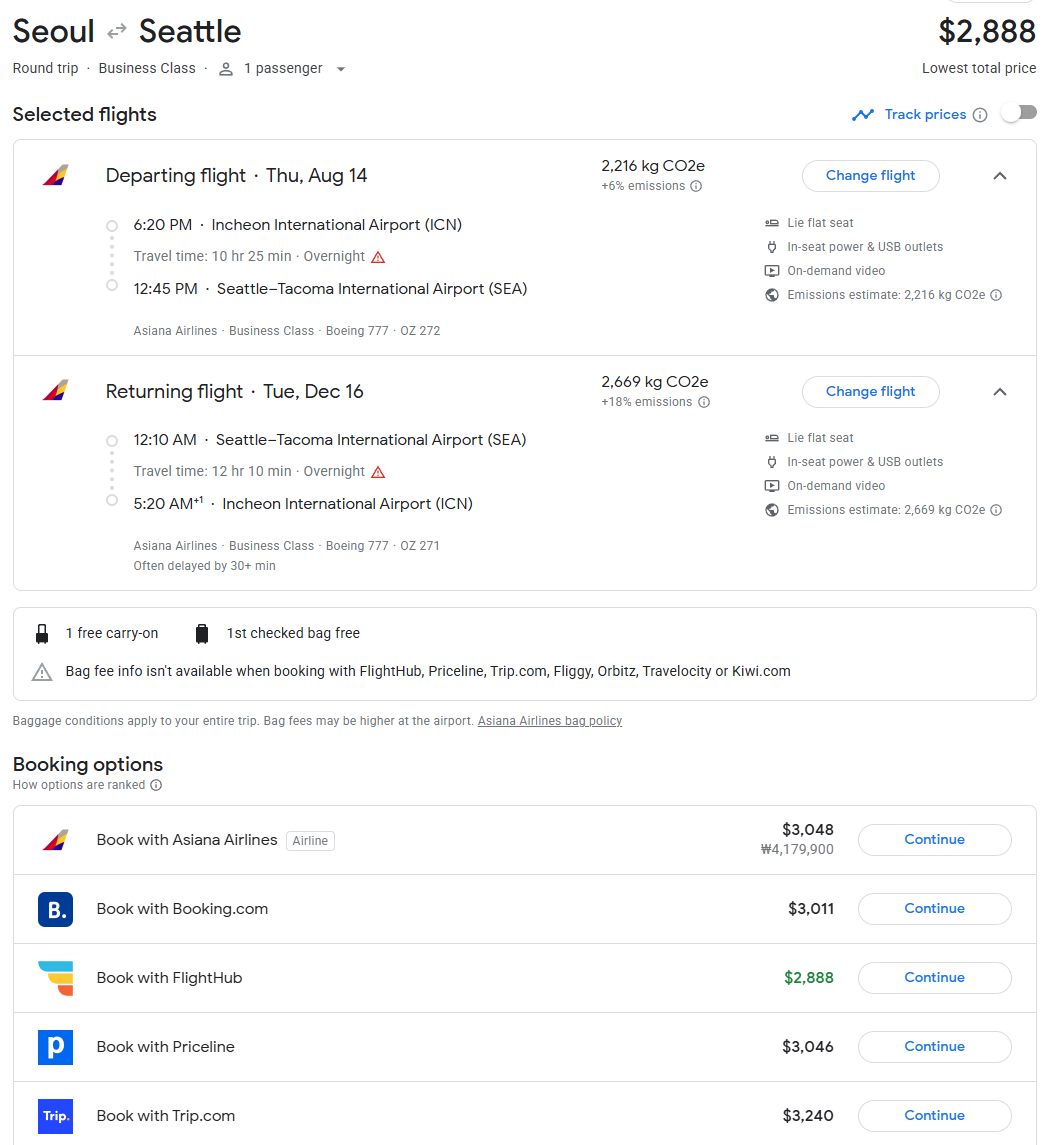Click the 1st checked bag free text

(293, 633)
